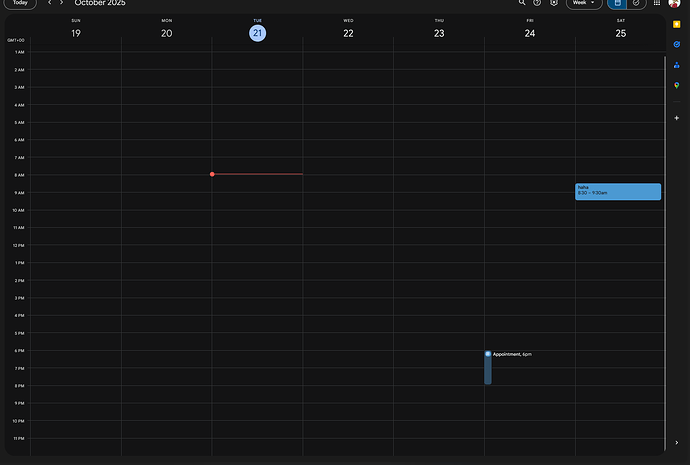Open the Appointment 6pm event block
Screen dimensions: 690x465
pos(488,370)
